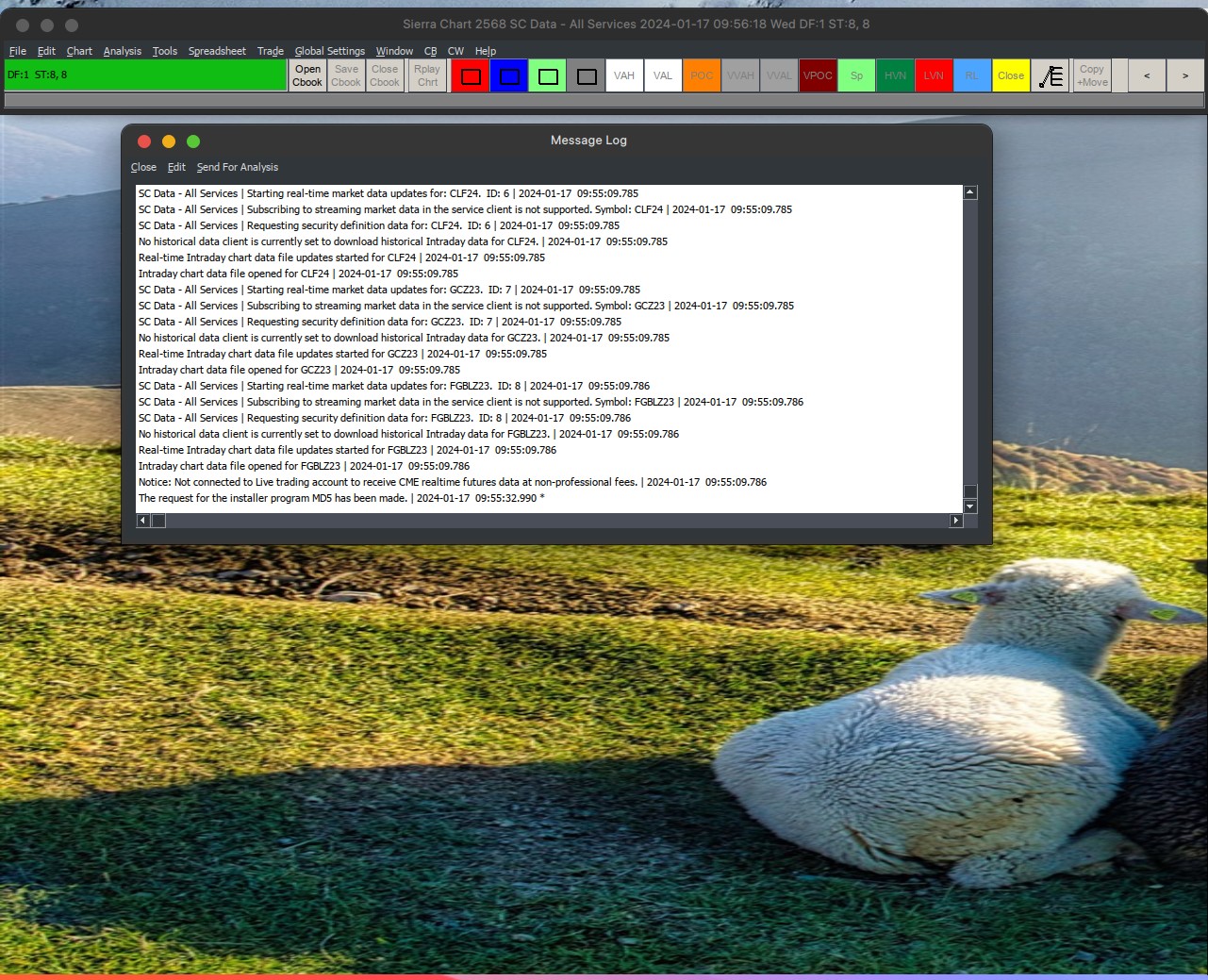Click the drawing tools configuration icon

[x=1051, y=76]
